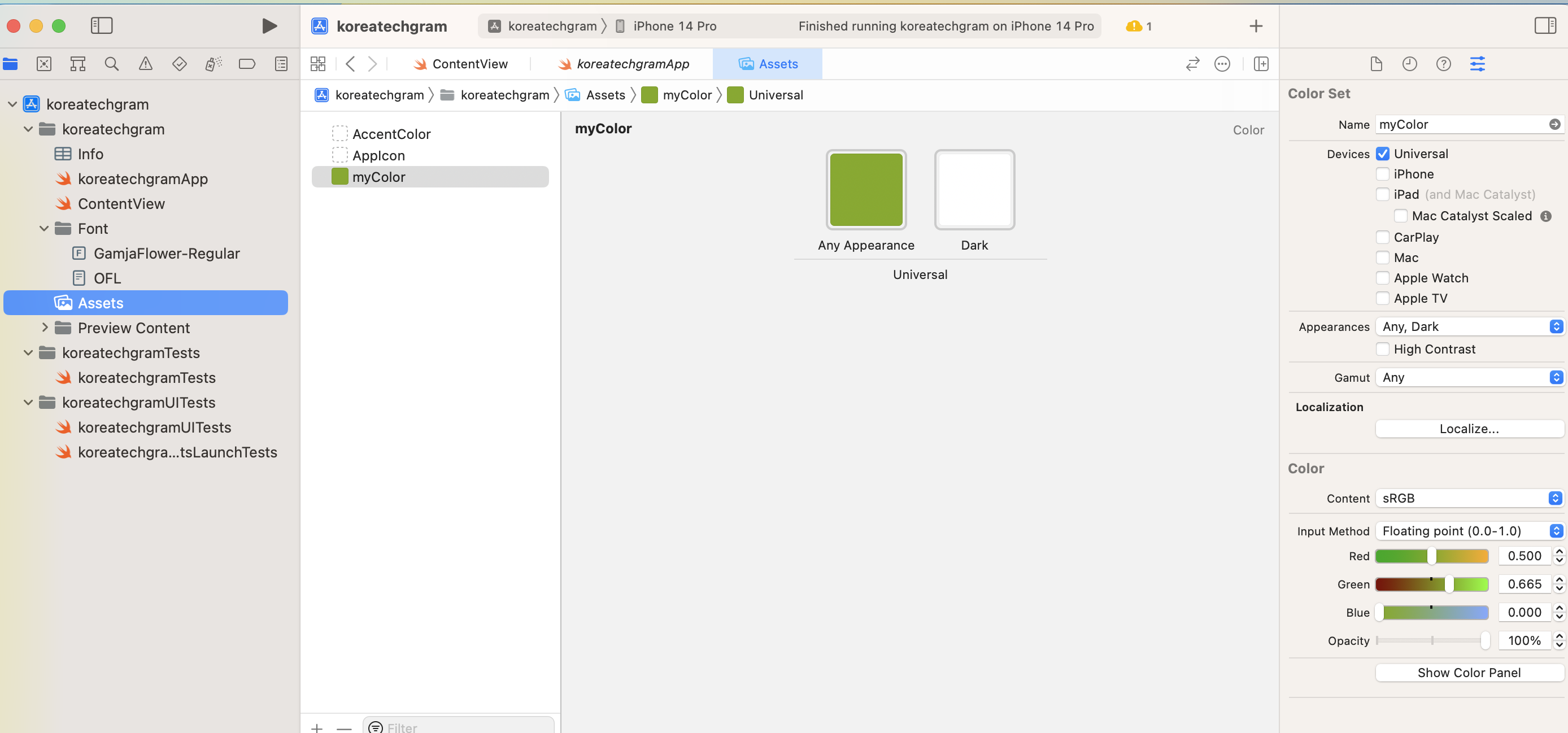Open the history inspector clock icon
The height and width of the screenshot is (733, 1568).
pyautogui.click(x=1410, y=64)
